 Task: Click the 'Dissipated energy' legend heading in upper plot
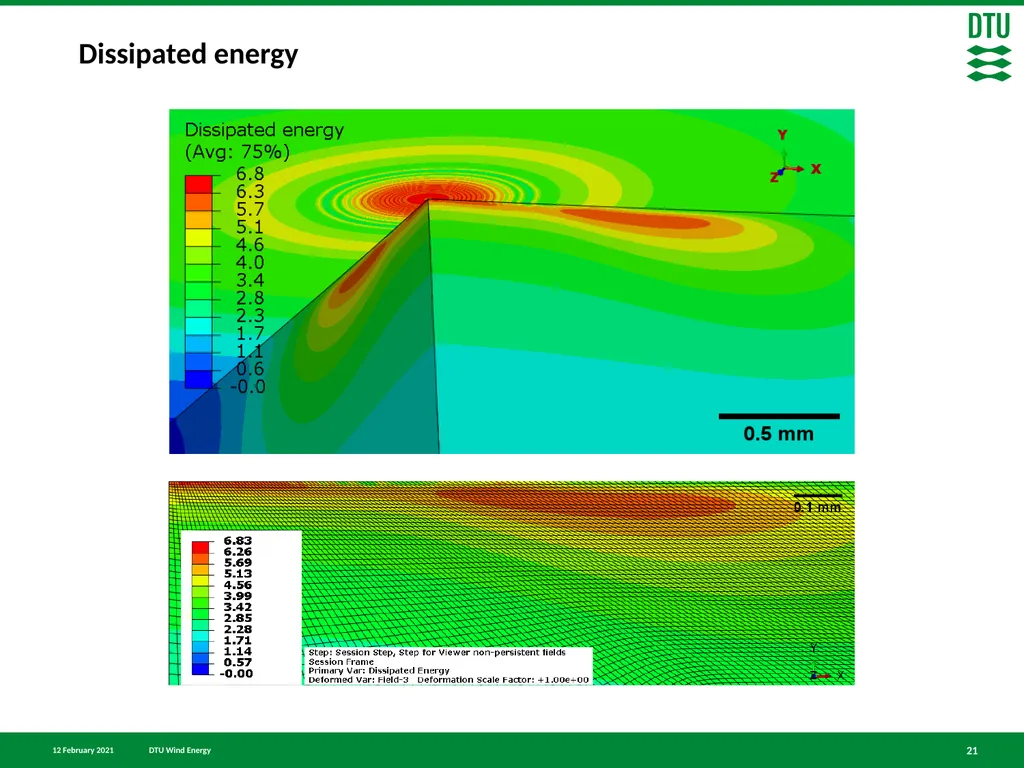click(264, 130)
